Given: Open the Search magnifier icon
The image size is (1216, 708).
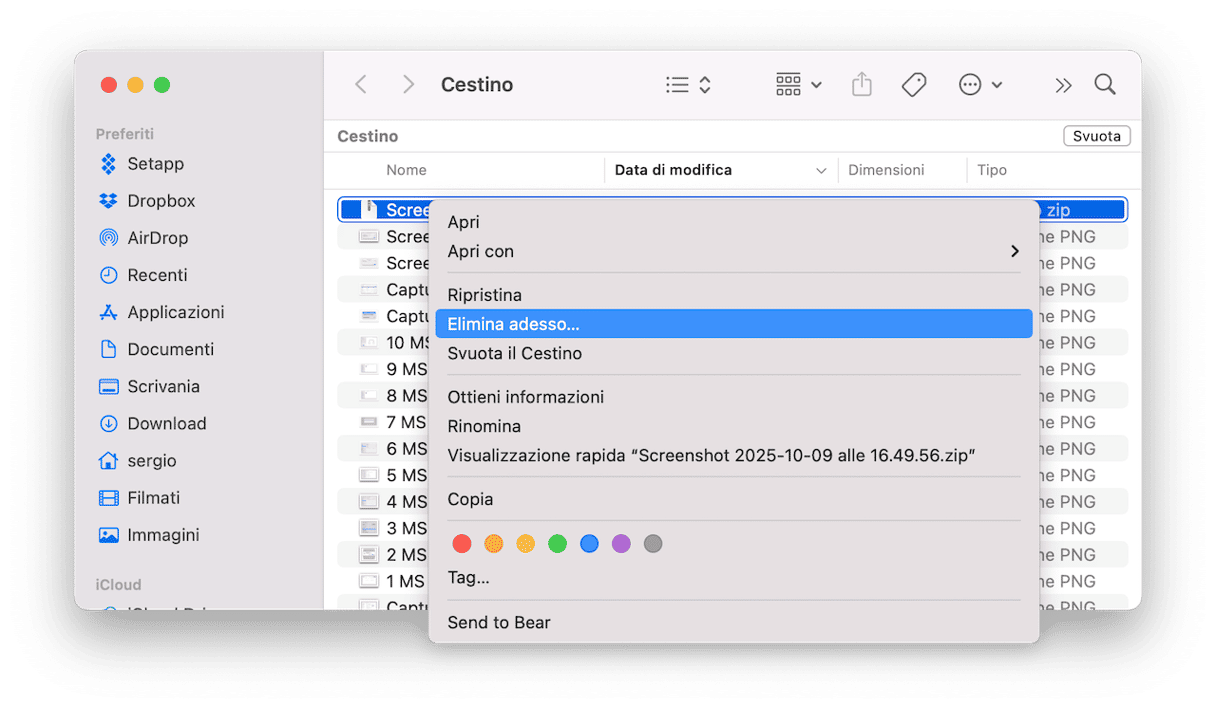Looking at the screenshot, I should 1104,85.
